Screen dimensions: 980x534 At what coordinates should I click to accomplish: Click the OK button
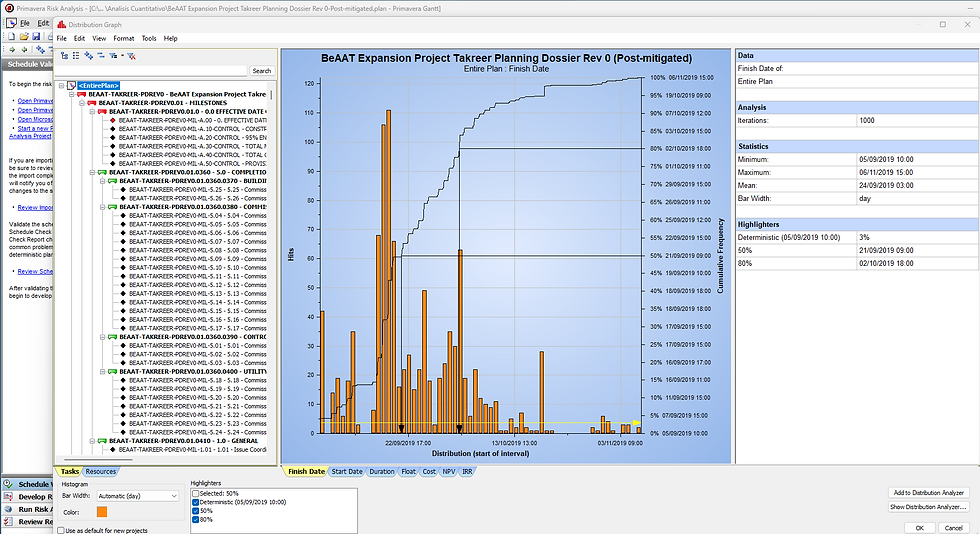pyautogui.click(x=919, y=528)
